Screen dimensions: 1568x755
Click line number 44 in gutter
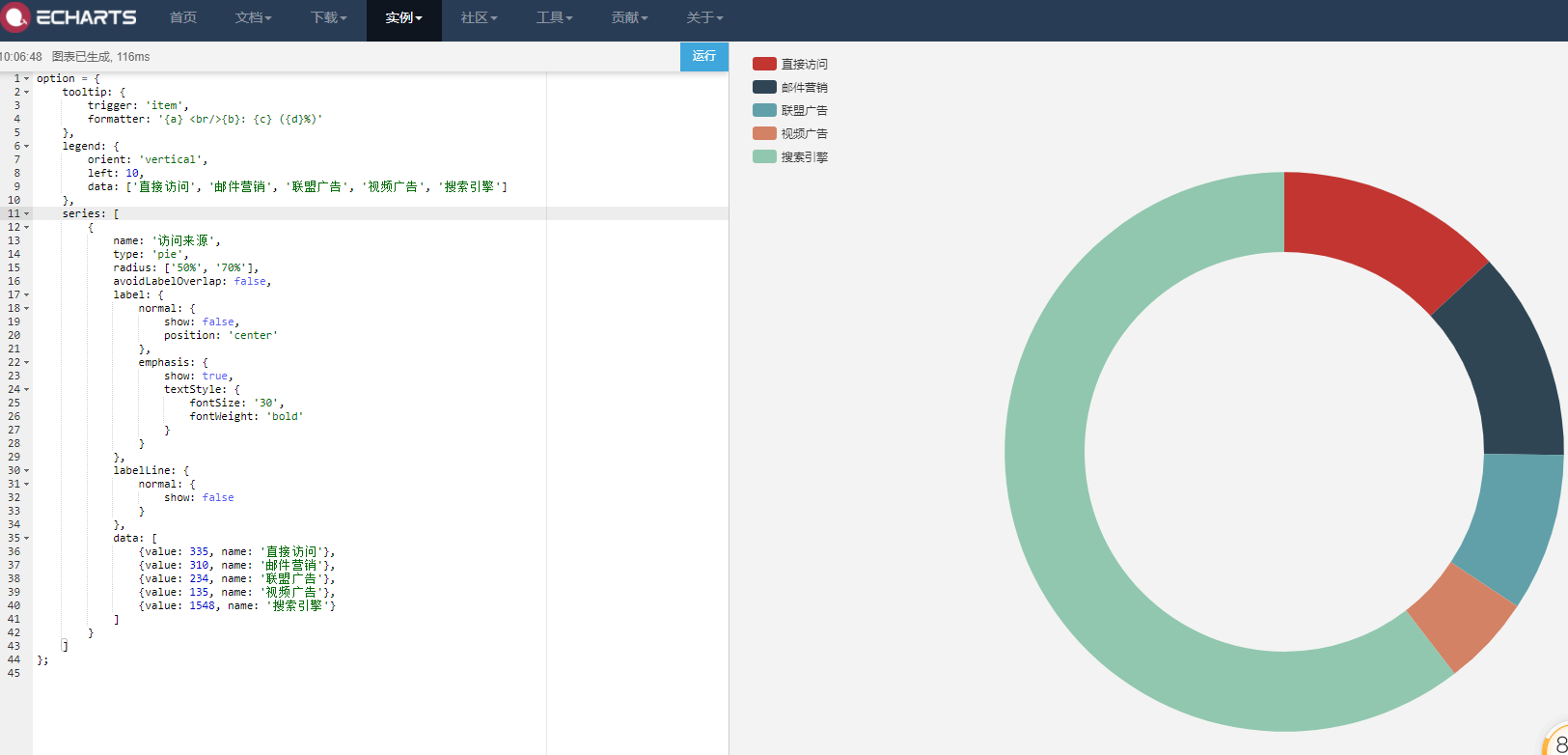tap(14, 660)
